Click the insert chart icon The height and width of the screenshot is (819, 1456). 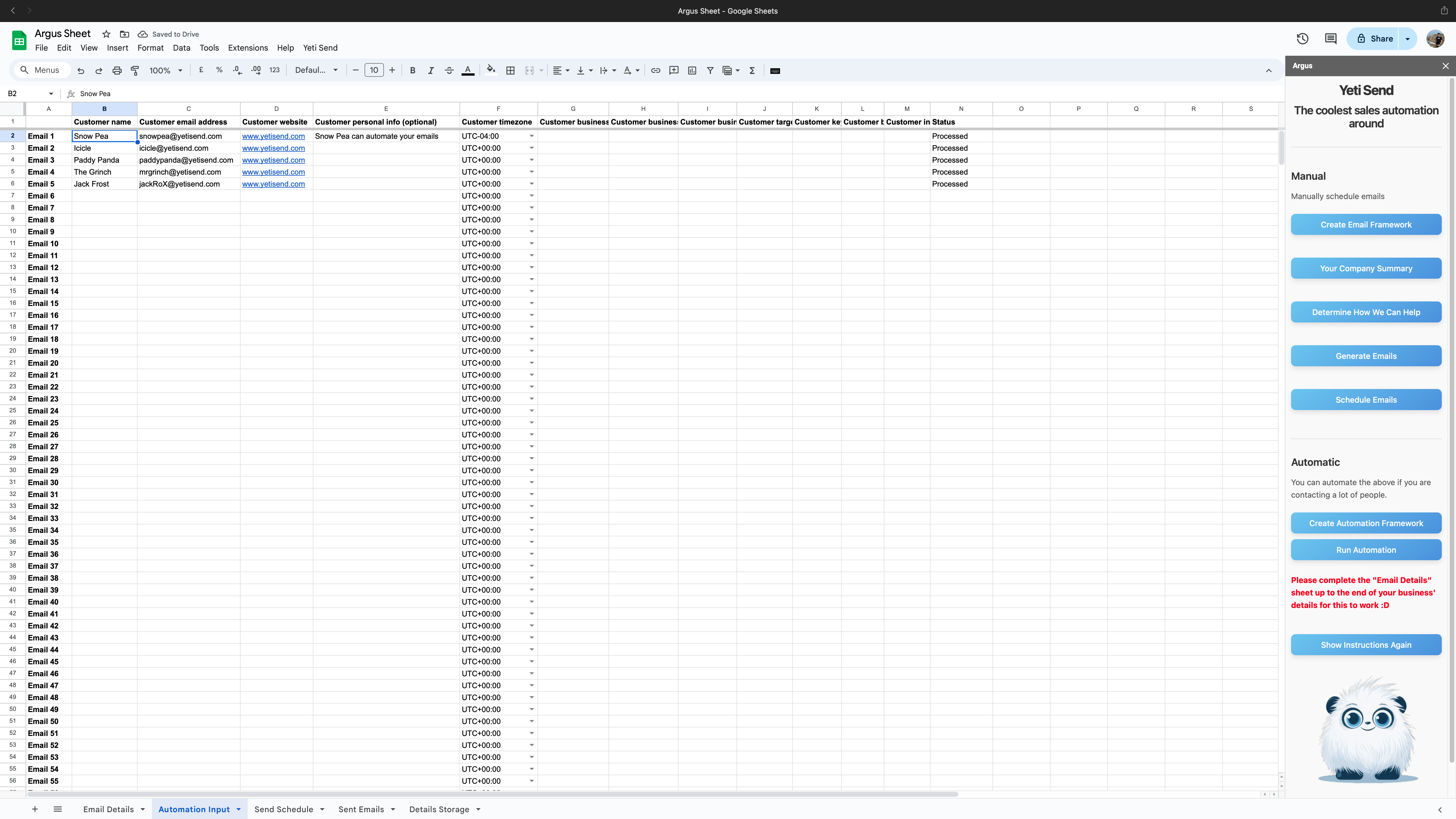[692, 71]
